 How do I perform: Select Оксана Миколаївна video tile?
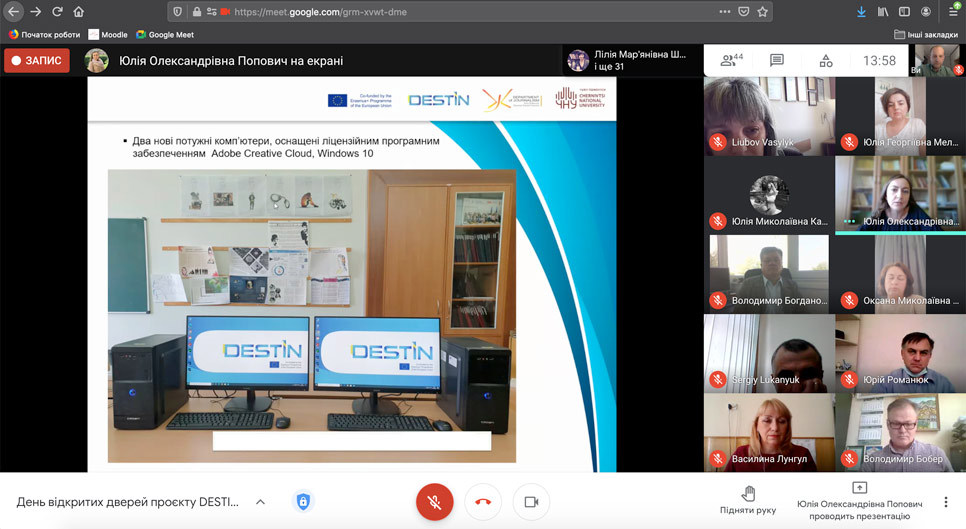901,274
